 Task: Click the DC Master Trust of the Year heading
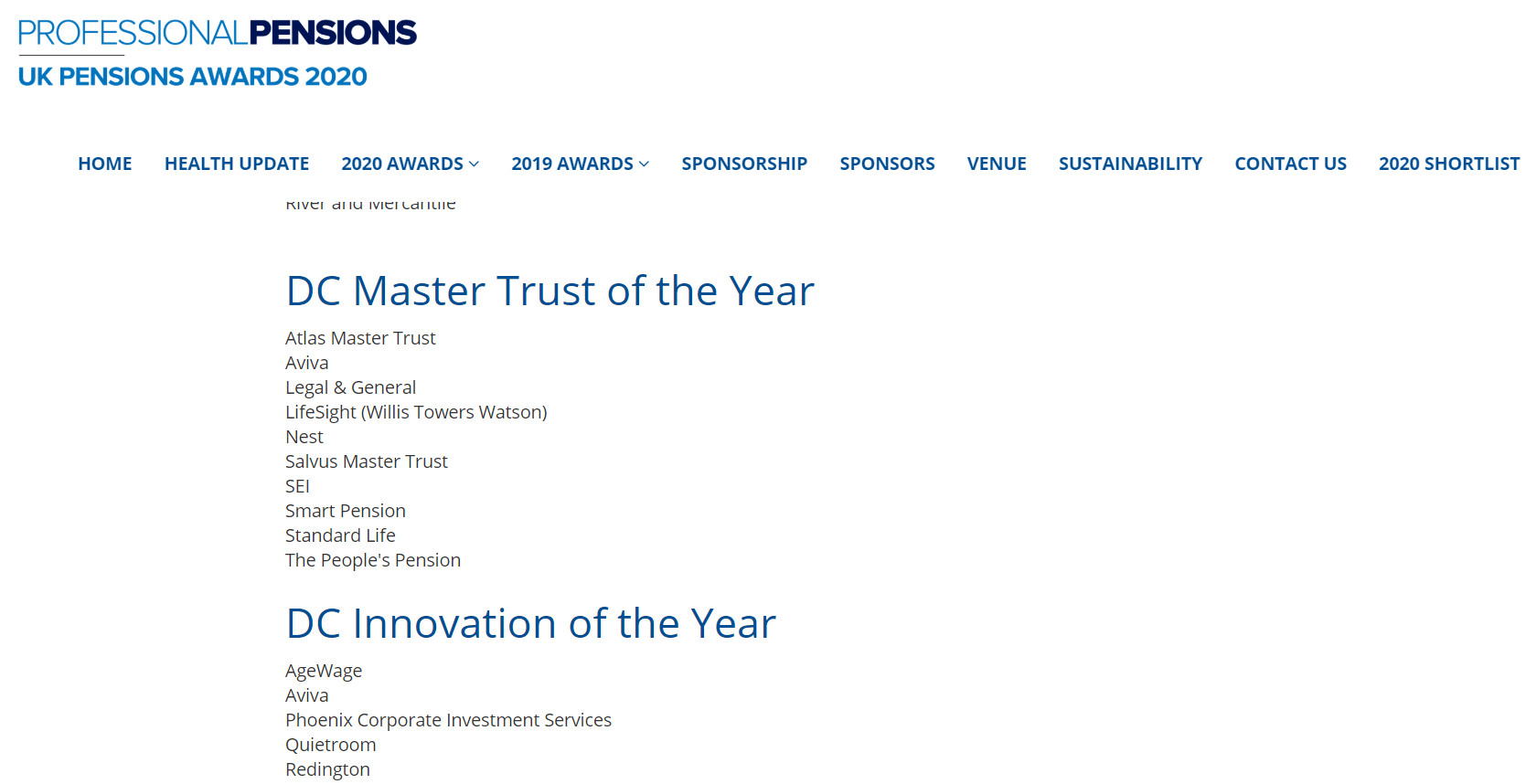tap(550, 291)
